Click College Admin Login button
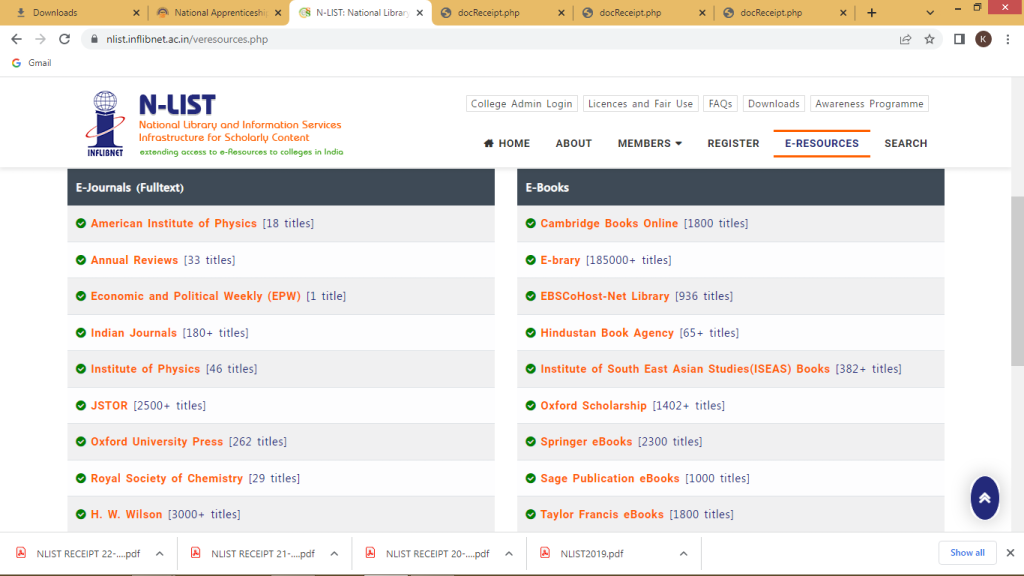 click(521, 104)
